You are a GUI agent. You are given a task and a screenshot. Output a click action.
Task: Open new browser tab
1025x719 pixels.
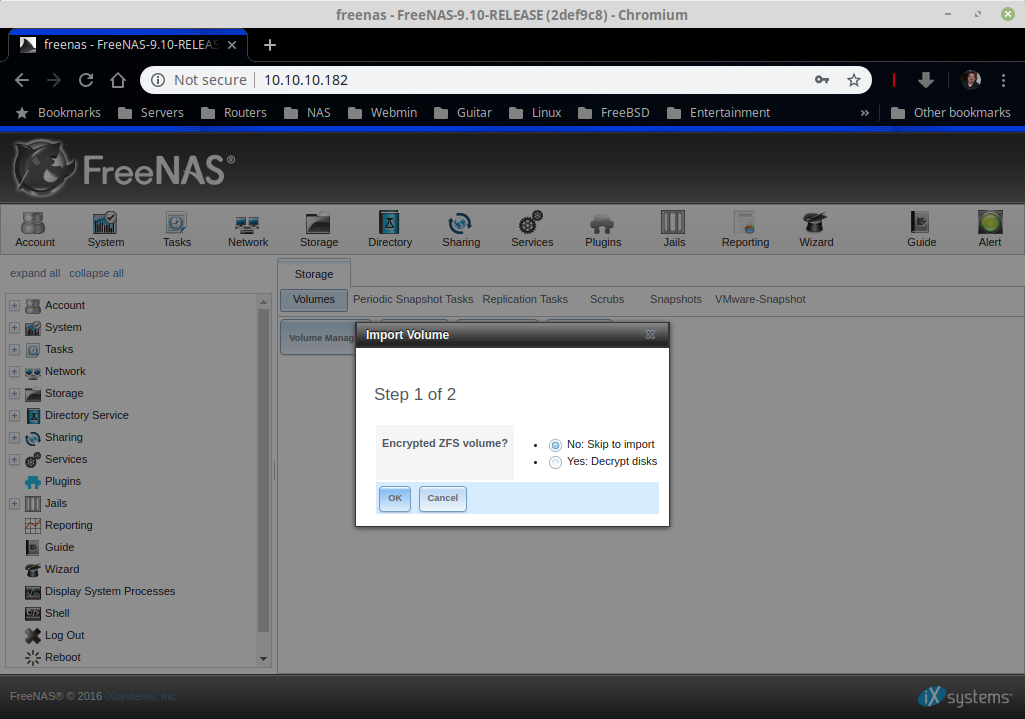(269, 45)
